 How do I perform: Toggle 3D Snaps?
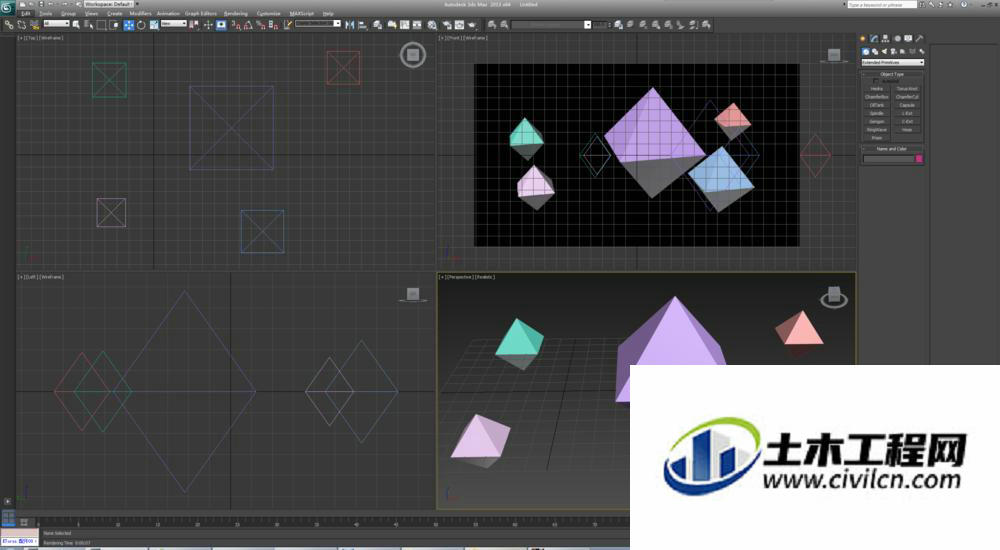click(x=236, y=25)
